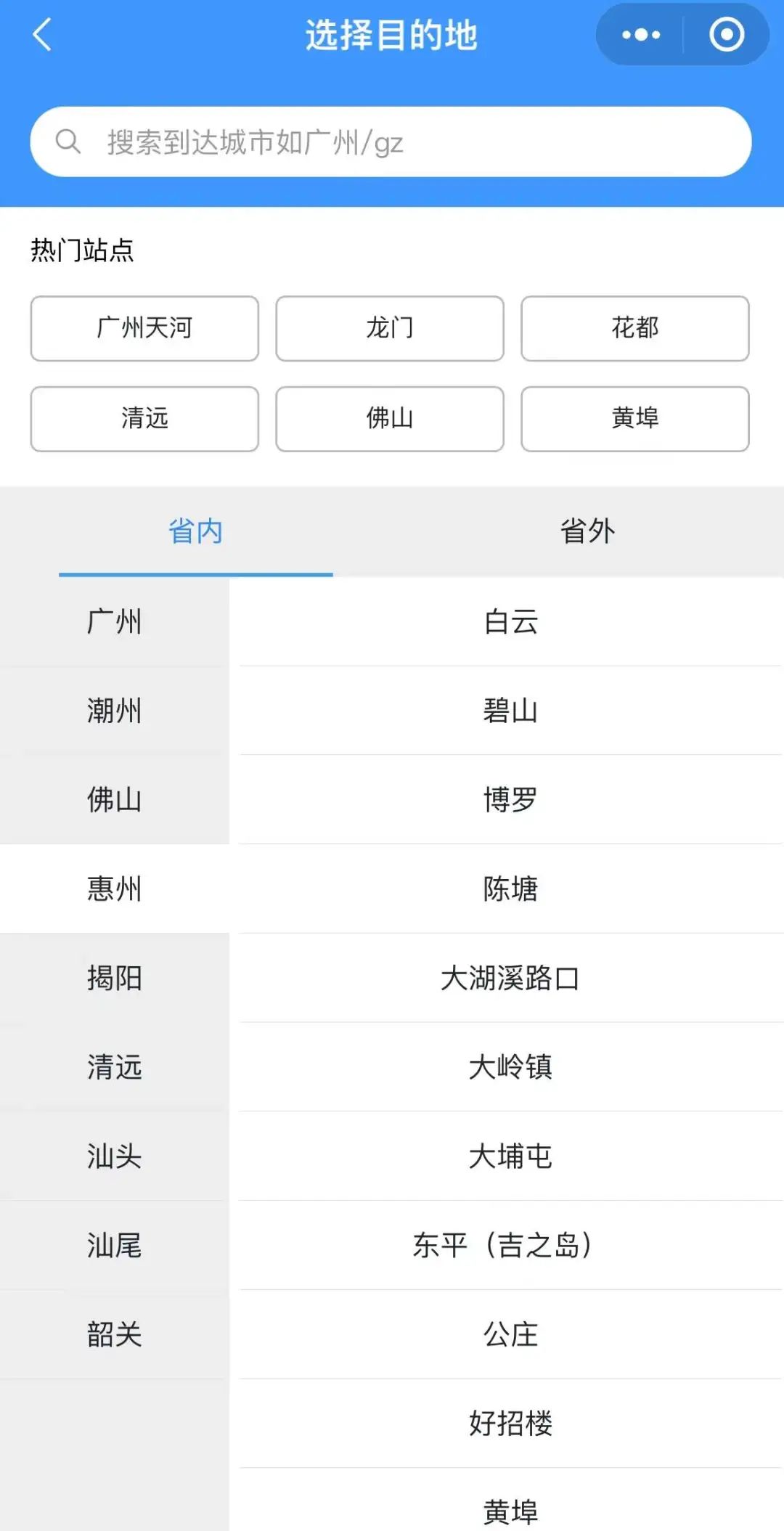Image resolution: width=784 pixels, height=1531 pixels.
Task: Choose the 公庄 station
Action: click(511, 1334)
